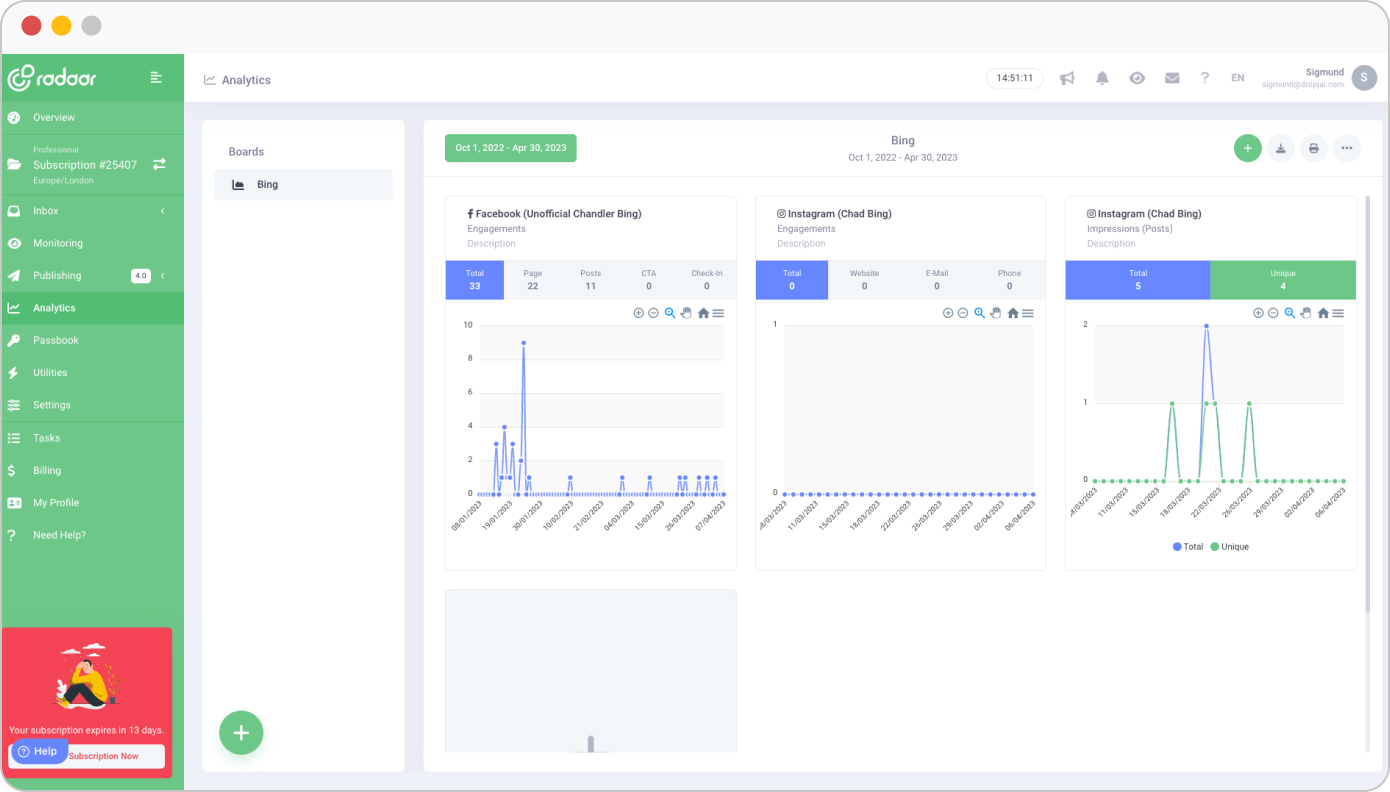The height and width of the screenshot is (792, 1390).
Task: Zoom out on Instagram Engagements chart
Action: coord(963,313)
